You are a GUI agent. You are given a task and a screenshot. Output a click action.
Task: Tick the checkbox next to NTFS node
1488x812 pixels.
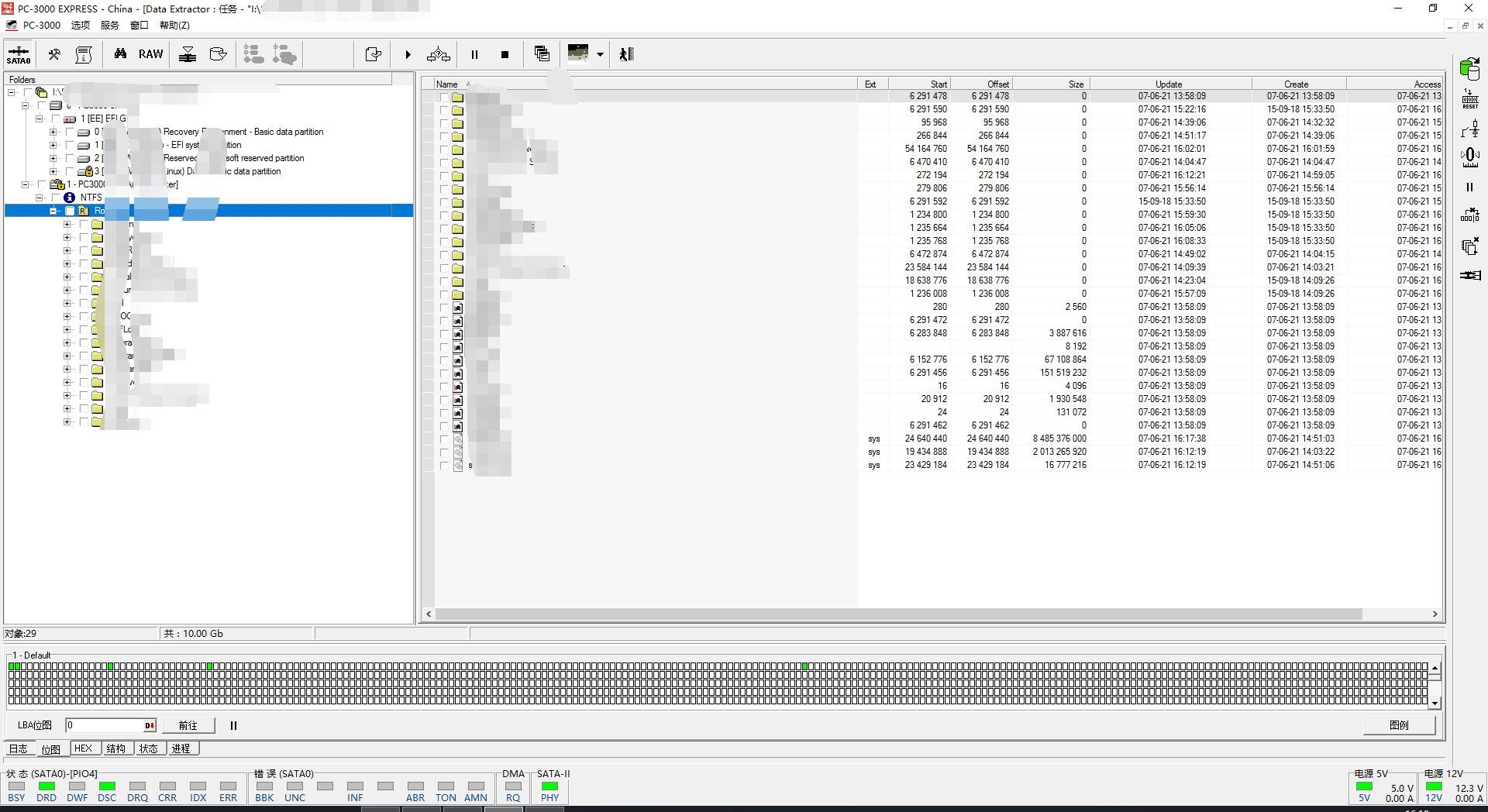pos(56,198)
